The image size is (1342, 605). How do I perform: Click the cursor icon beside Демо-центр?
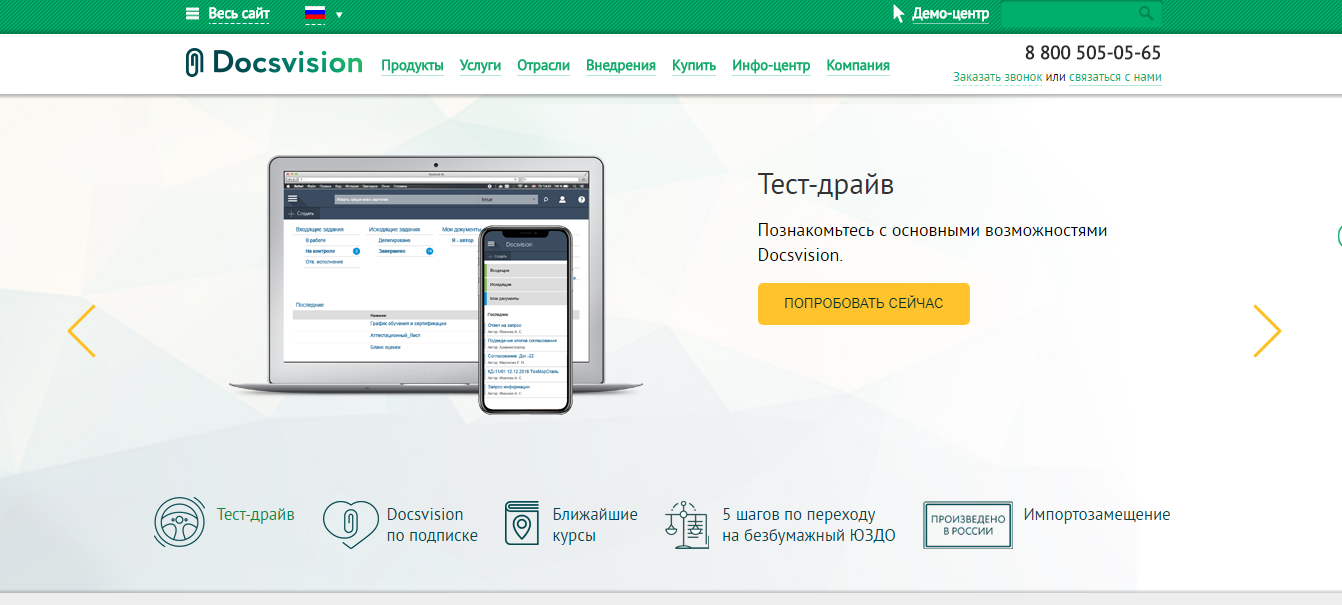[x=898, y=13]
